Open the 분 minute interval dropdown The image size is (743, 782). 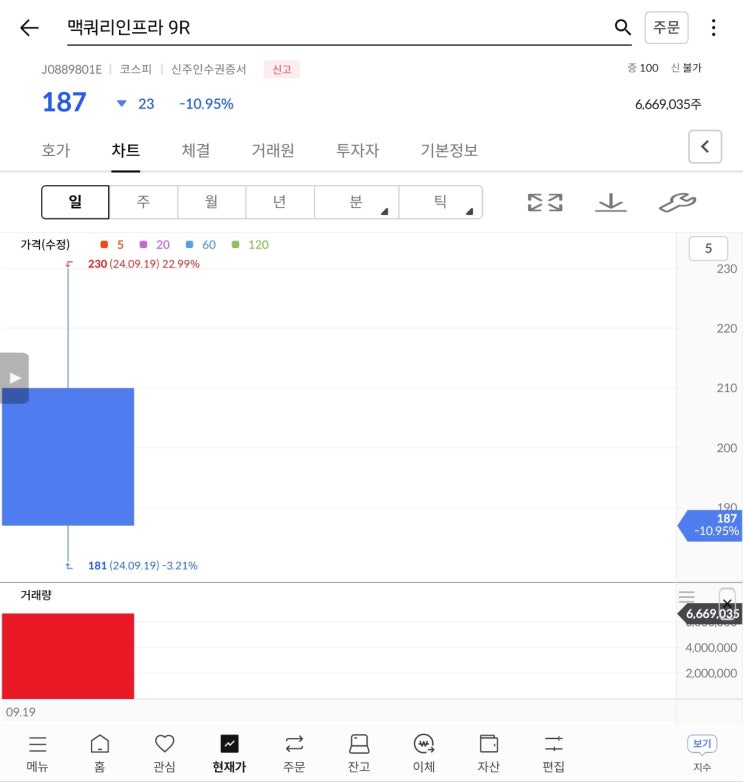[357, 202]
